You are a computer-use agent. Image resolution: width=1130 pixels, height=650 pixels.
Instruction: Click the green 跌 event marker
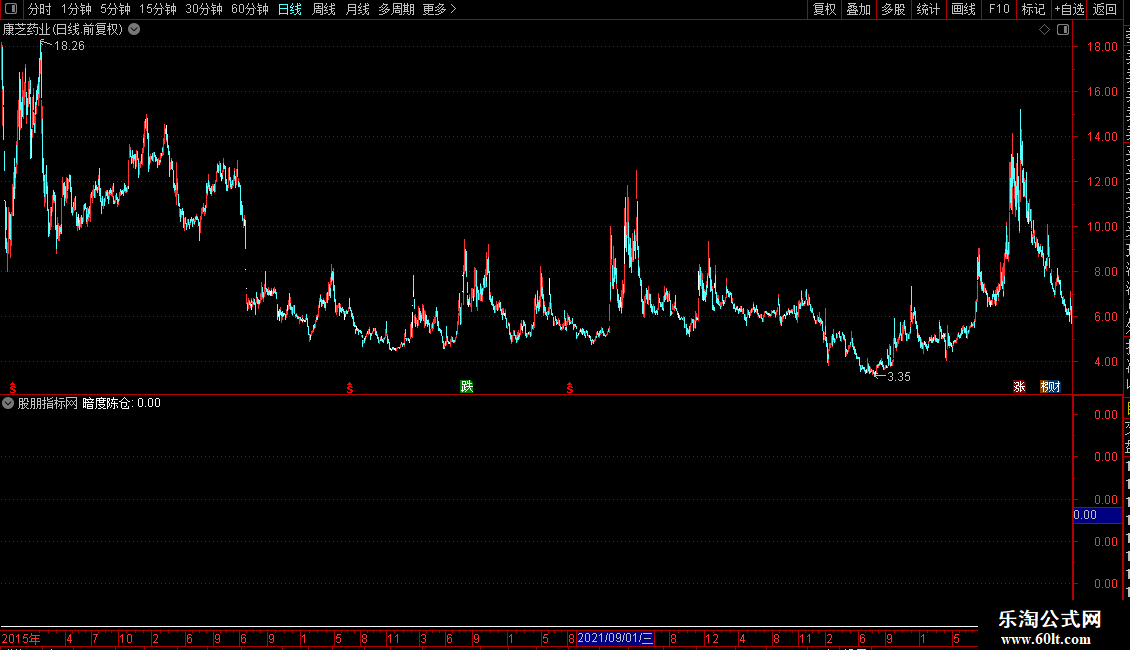[467, 387]
